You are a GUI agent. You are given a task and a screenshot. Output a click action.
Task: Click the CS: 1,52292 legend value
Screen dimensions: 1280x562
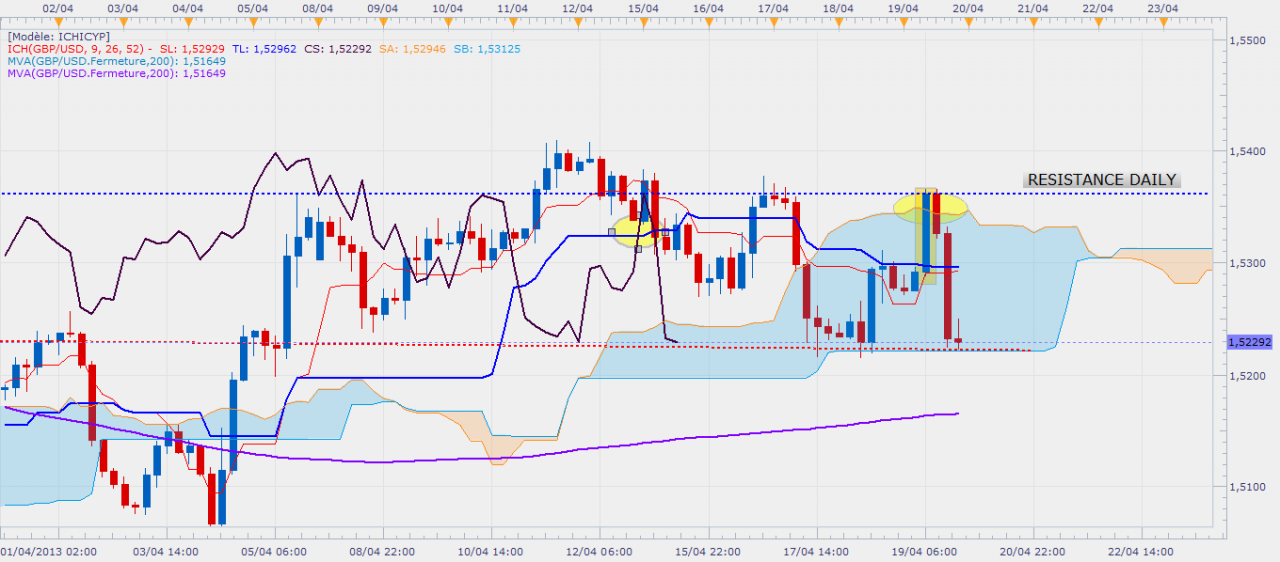coord(338,48)
